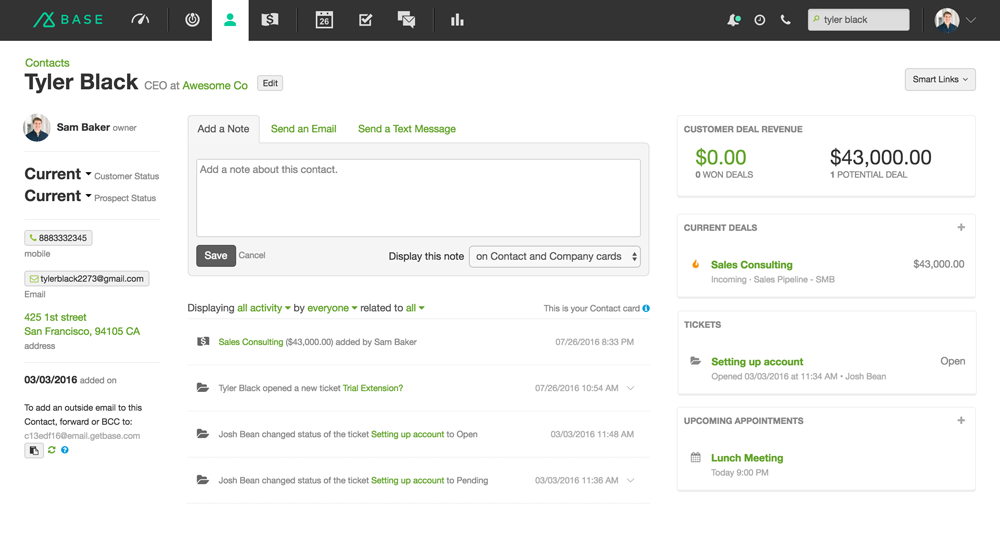Open info icon beside Contact card text

[646, 308]
